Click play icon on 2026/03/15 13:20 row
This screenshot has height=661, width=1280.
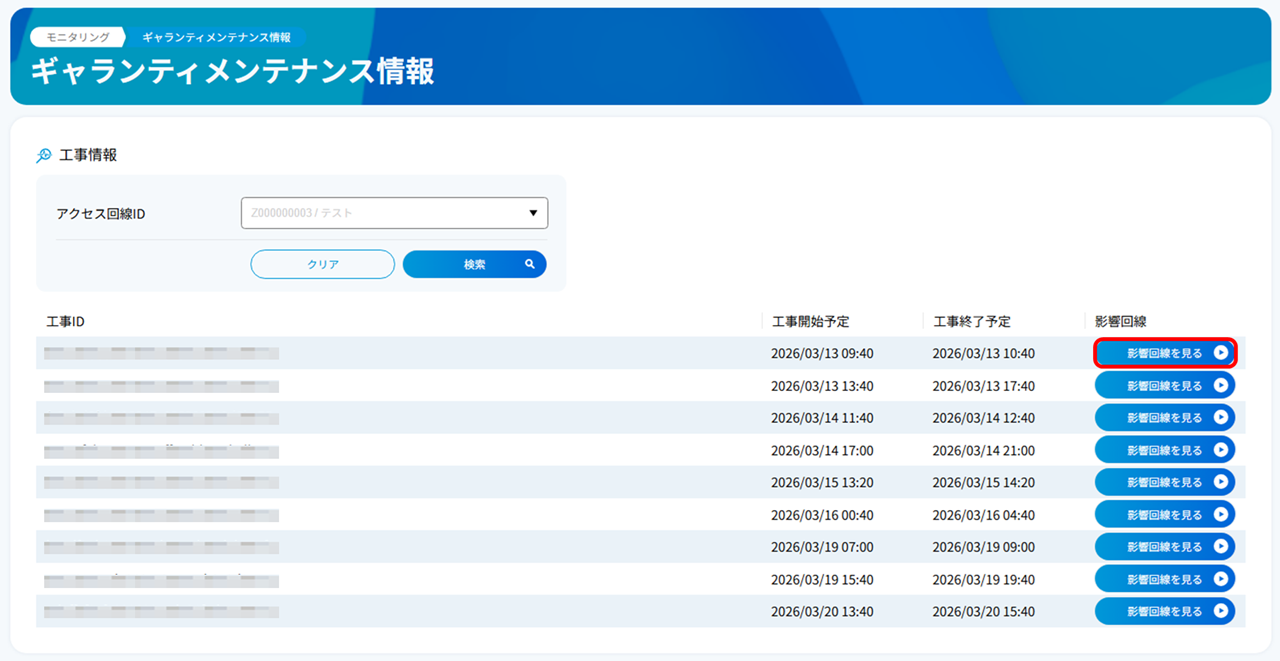[1220, 482]
